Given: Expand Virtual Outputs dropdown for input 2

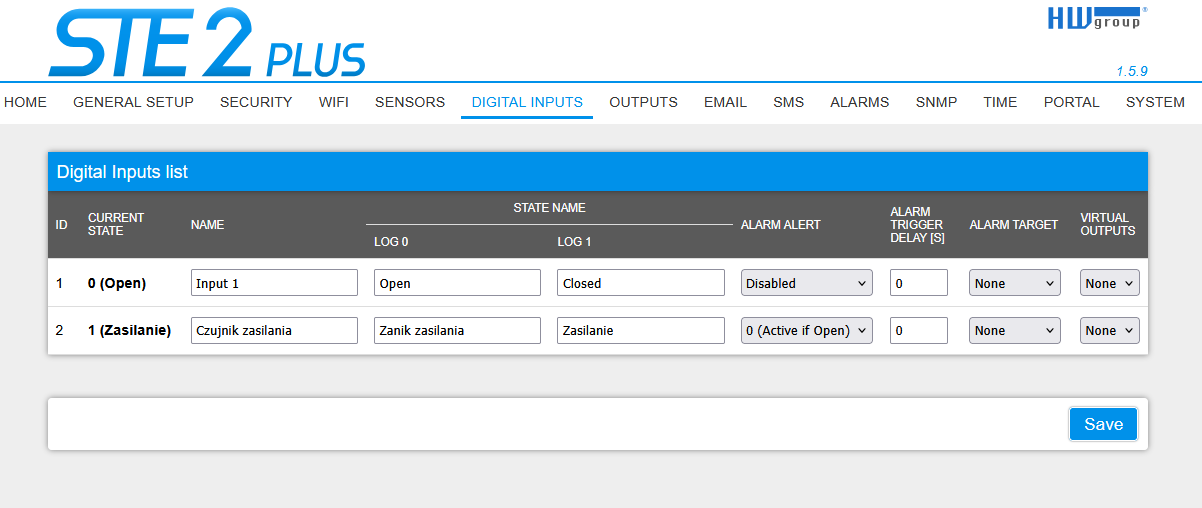Looking at the screenshot, I should coord(1109,330).
